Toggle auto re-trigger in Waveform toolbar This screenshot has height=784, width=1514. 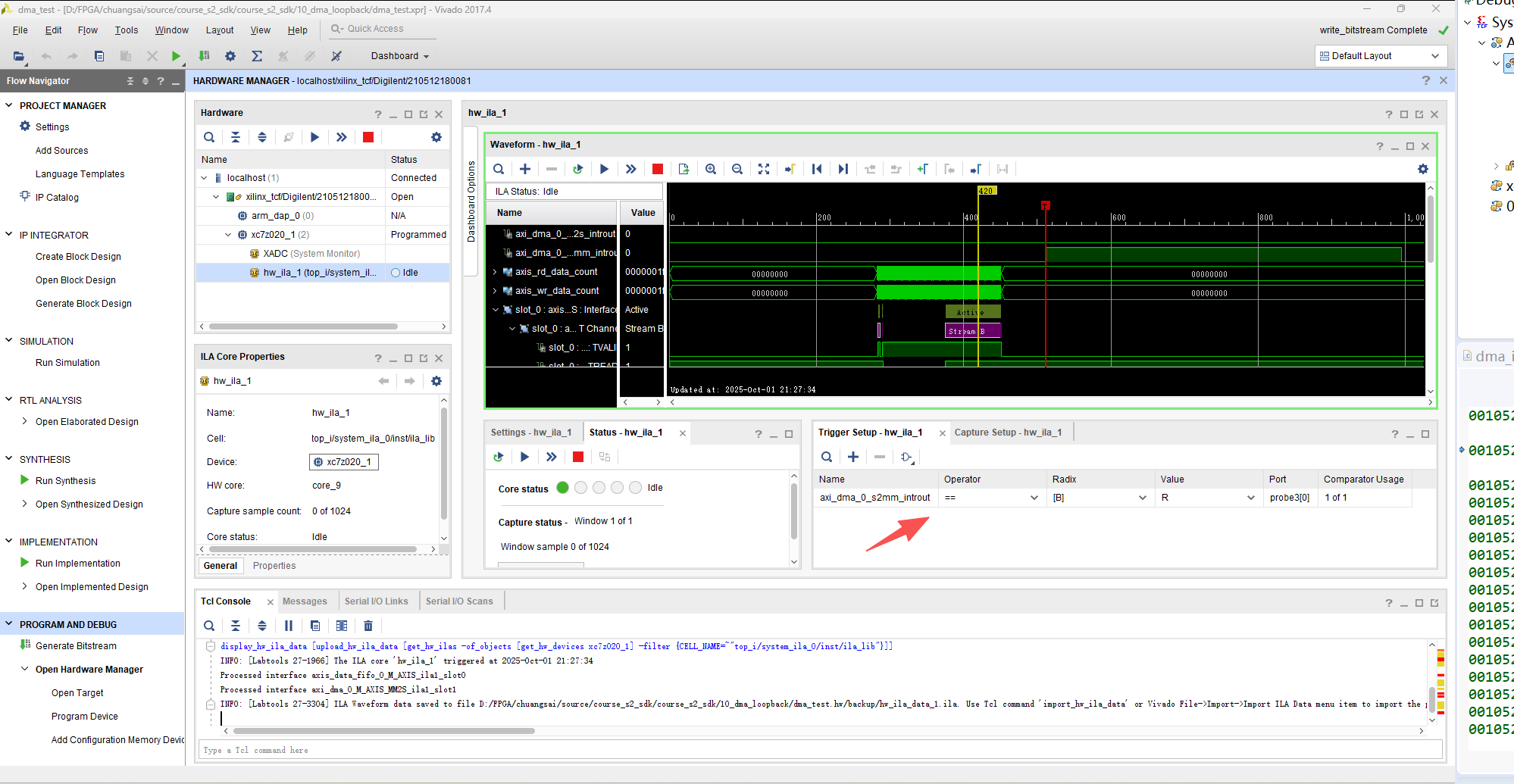[577, 169]
